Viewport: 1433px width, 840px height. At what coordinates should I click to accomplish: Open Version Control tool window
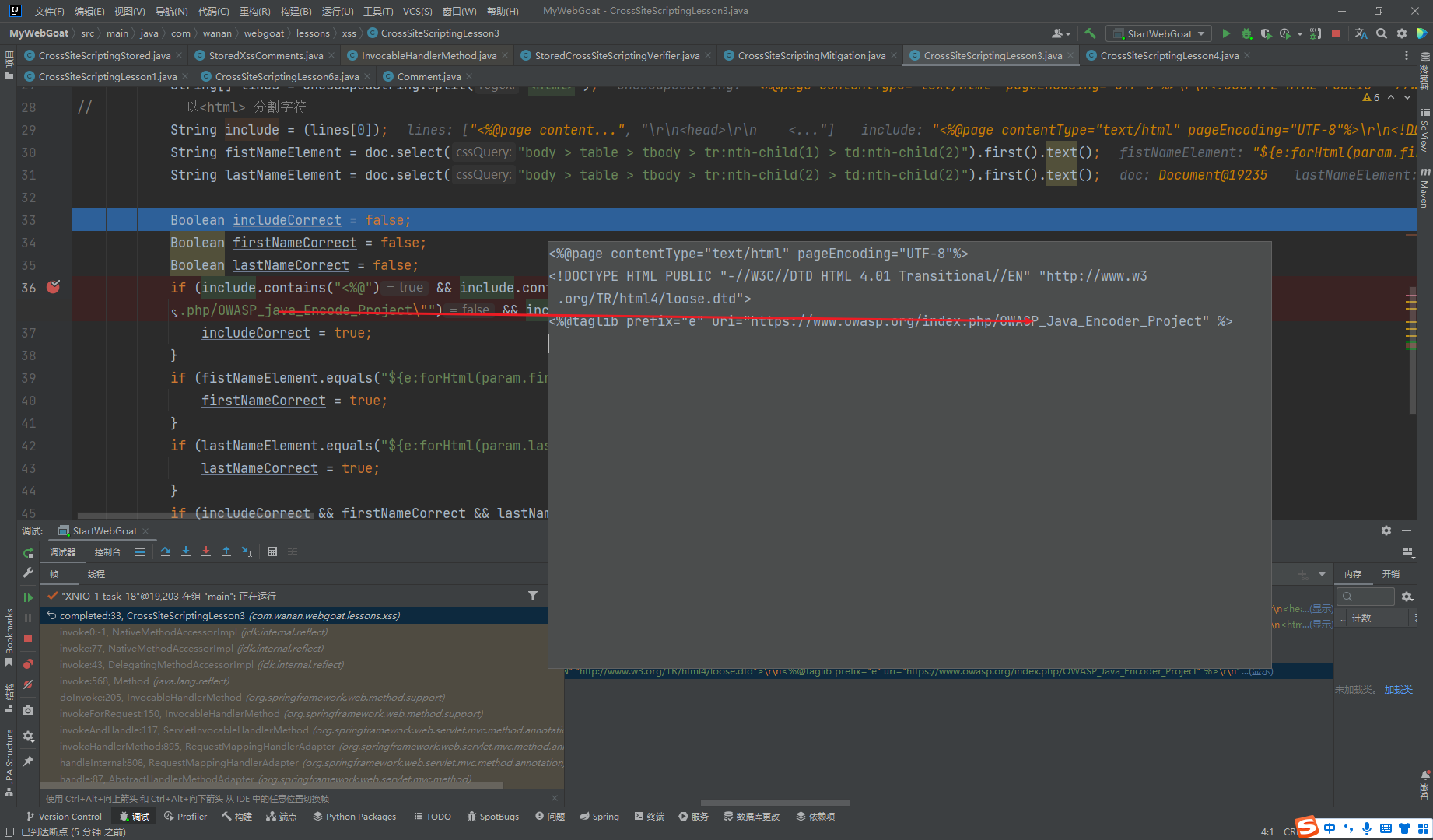[64, 816]
